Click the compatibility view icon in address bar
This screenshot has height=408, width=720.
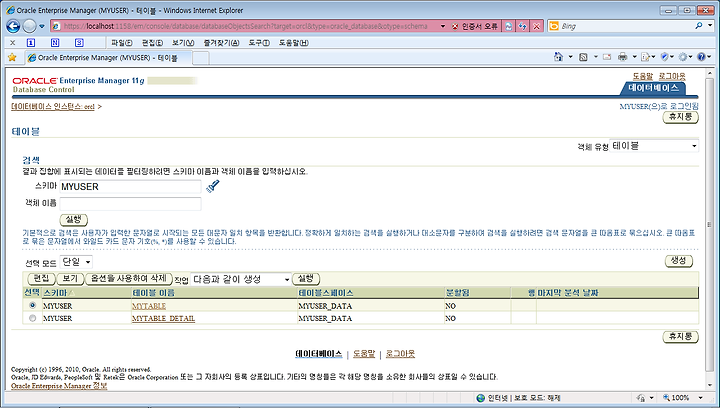coord(508,27)
